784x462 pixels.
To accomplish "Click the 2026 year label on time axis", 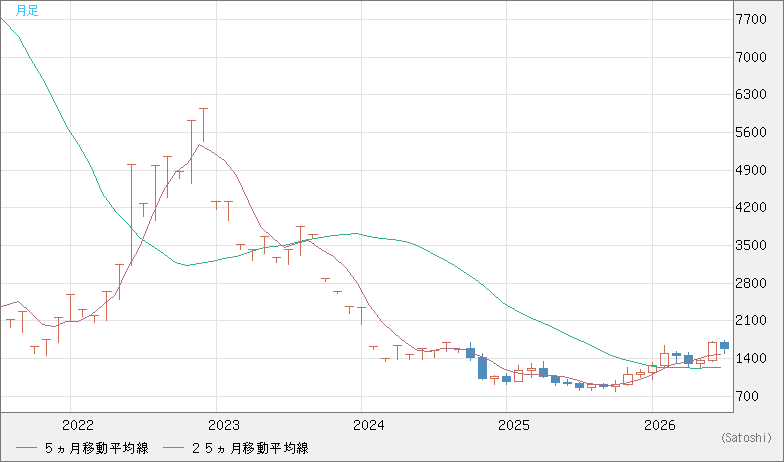I will click(x=660, y=426).
